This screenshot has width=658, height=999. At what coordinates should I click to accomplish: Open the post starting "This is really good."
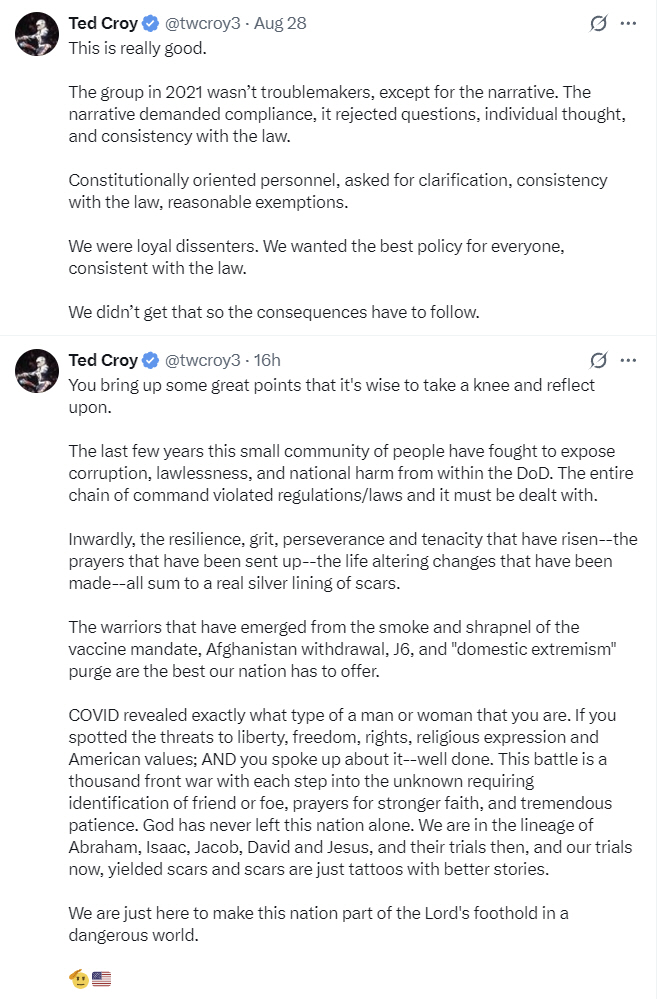(x=138, y=48)
